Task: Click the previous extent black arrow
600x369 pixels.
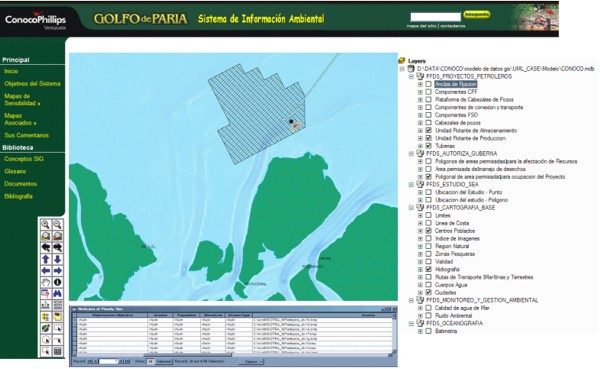Action: pyautogui.click(x=46, y=248)
